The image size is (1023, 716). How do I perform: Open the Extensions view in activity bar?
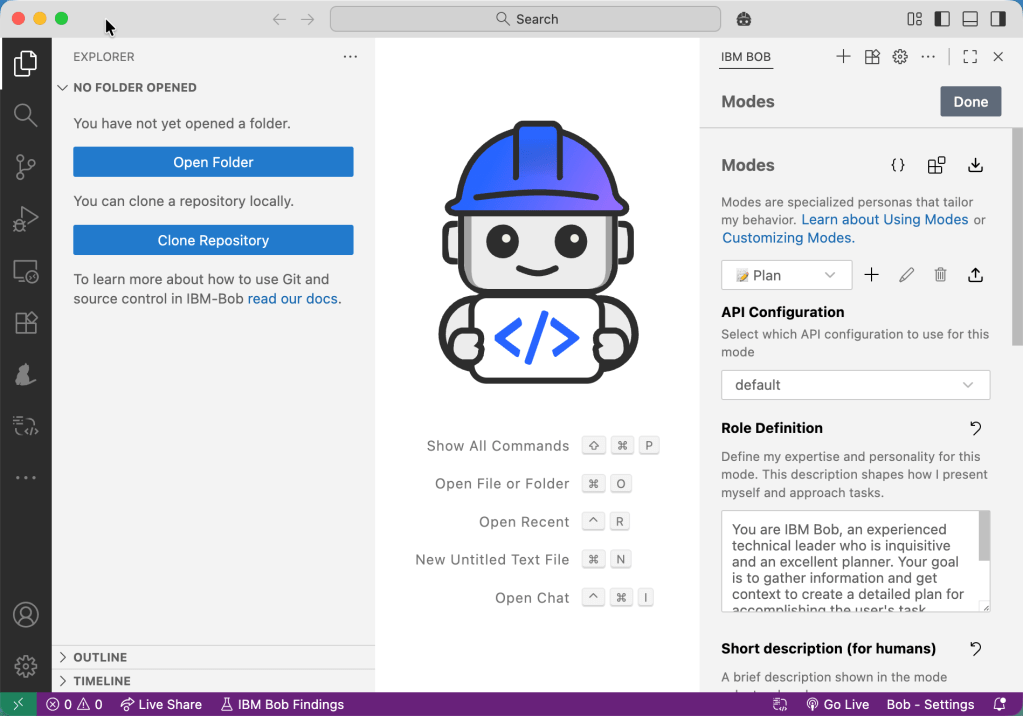coord(25,323)
